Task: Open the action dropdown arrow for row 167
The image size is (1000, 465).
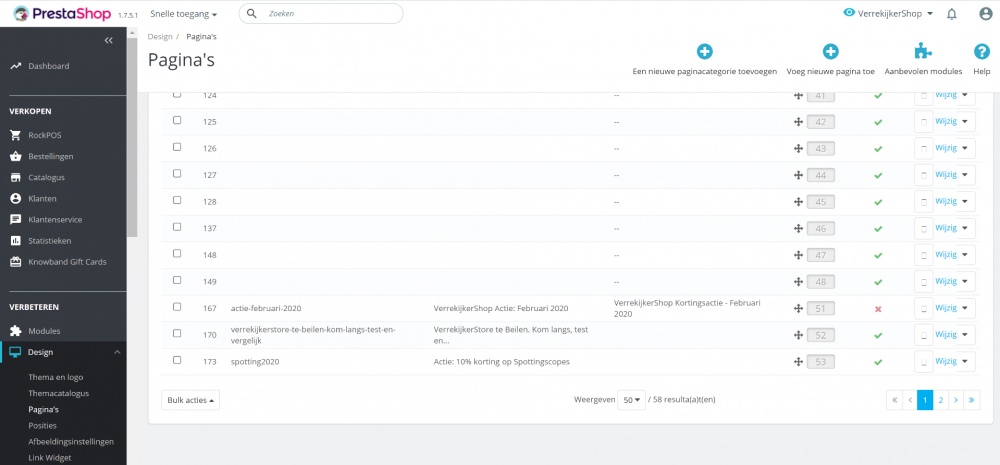Action: (x=966, y=308)
